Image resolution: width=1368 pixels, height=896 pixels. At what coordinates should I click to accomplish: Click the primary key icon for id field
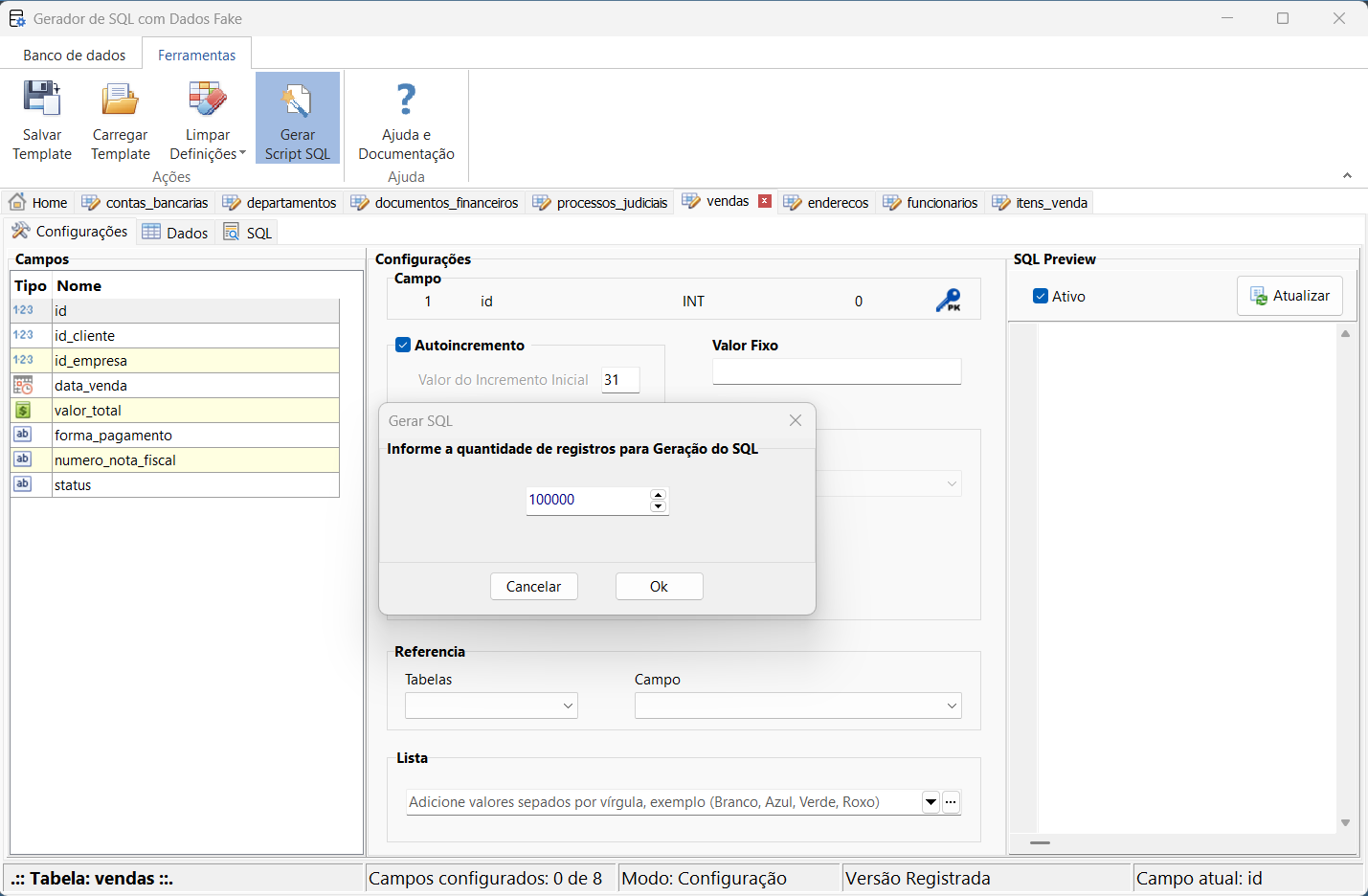[x=948, y=301]
